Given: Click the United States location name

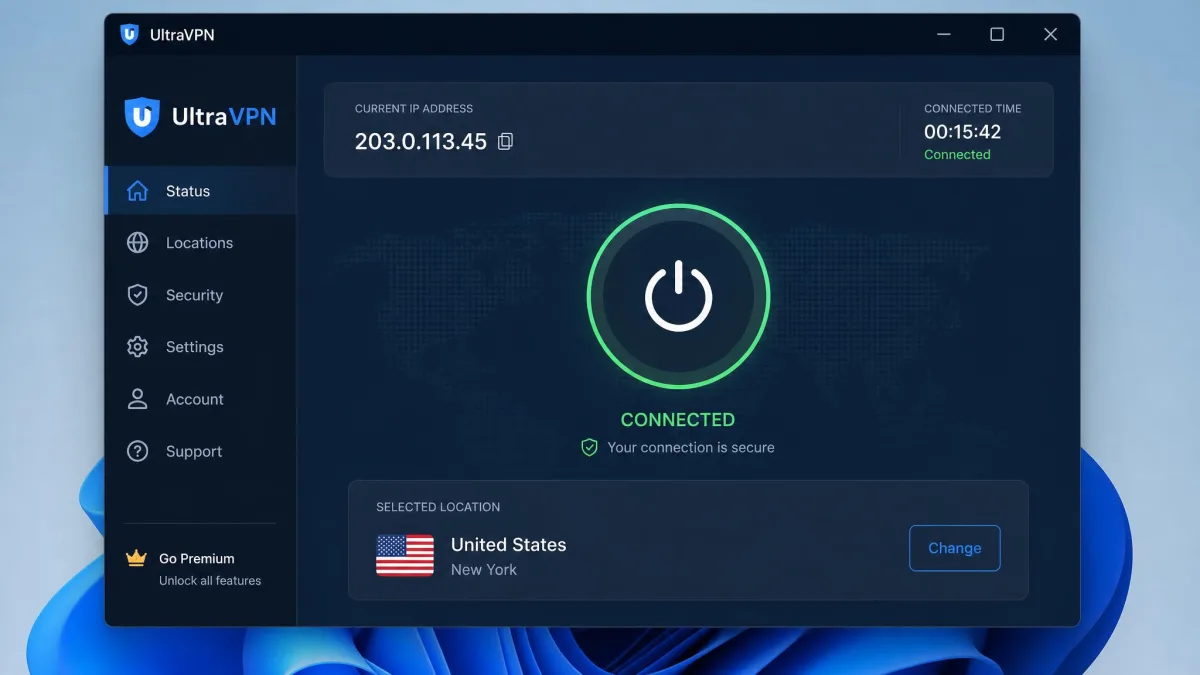Looking at the screenshot, I should 509,544.
